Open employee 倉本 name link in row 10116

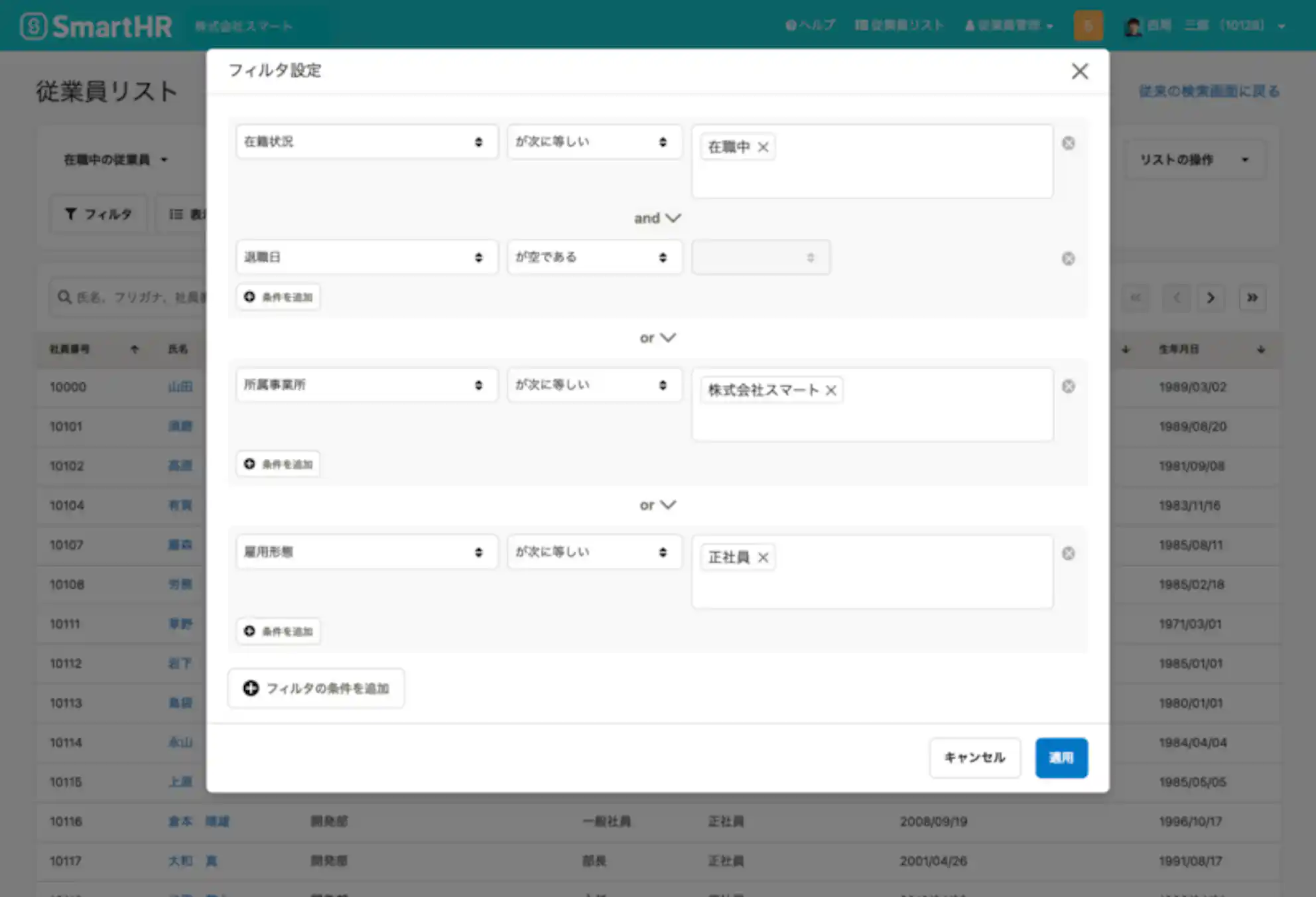point(198,821)
